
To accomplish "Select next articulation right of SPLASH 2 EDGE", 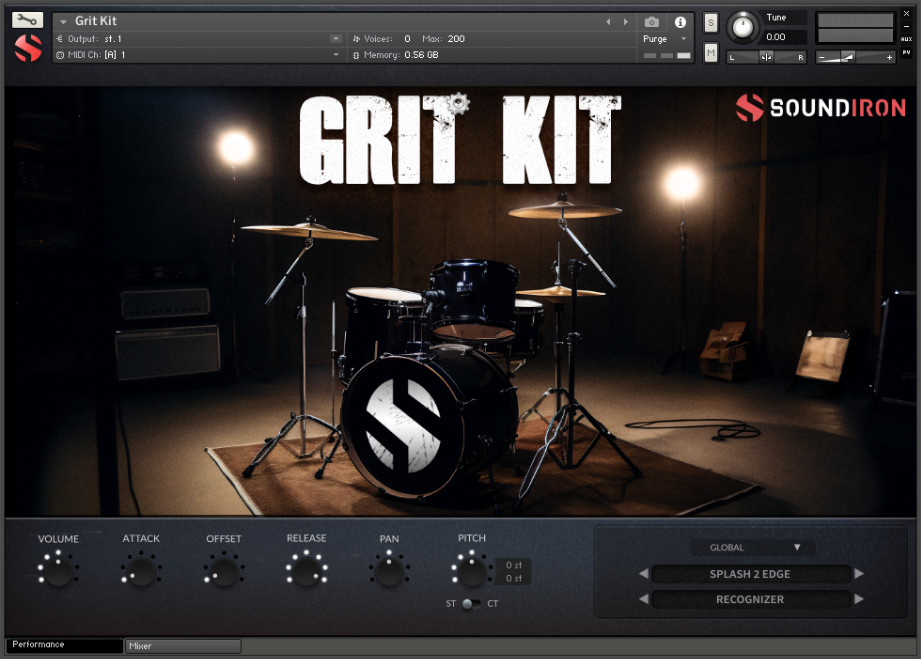I will [859, 573].
